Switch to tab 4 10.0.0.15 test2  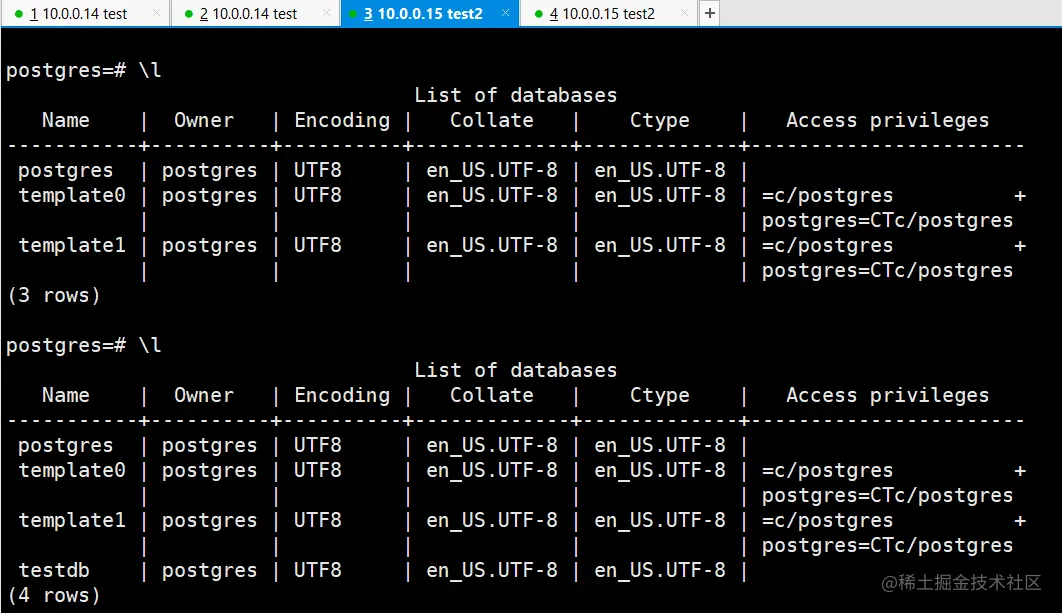pyautogui.click(x=607, y=14)
